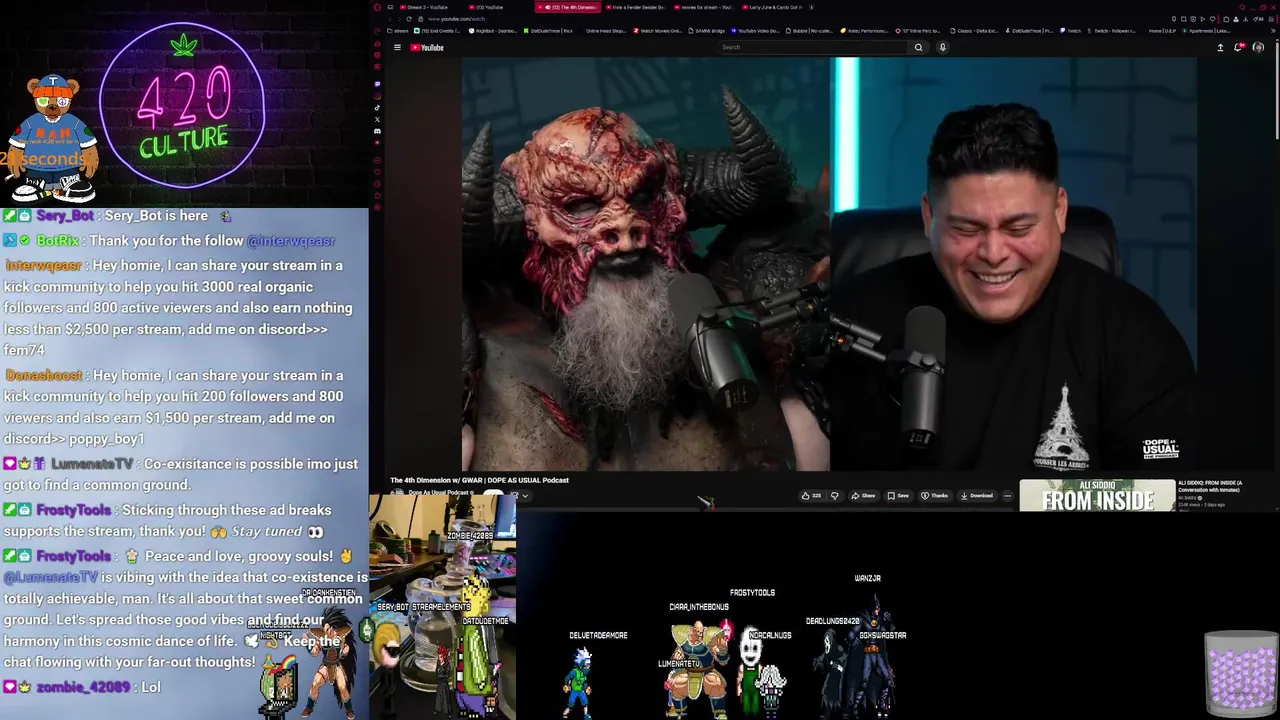Open the YouTube account avatar
Screen dimensions: 1280x720
click(x=1258, y=47)
